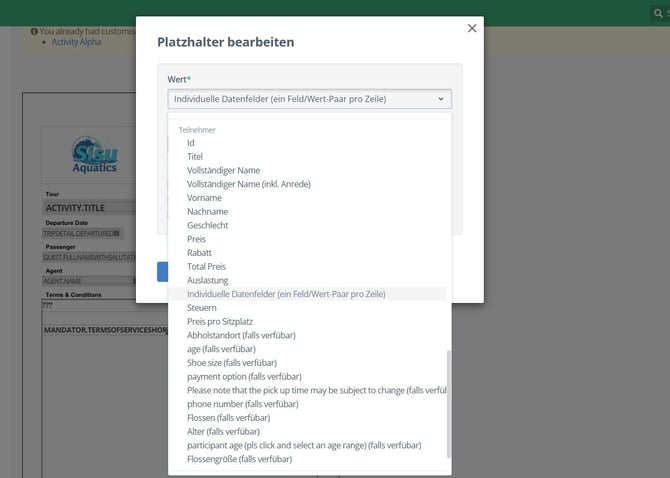Click the AGENT.NAME placeholder field
Viewport: 670px width, 478px height.
89,281
